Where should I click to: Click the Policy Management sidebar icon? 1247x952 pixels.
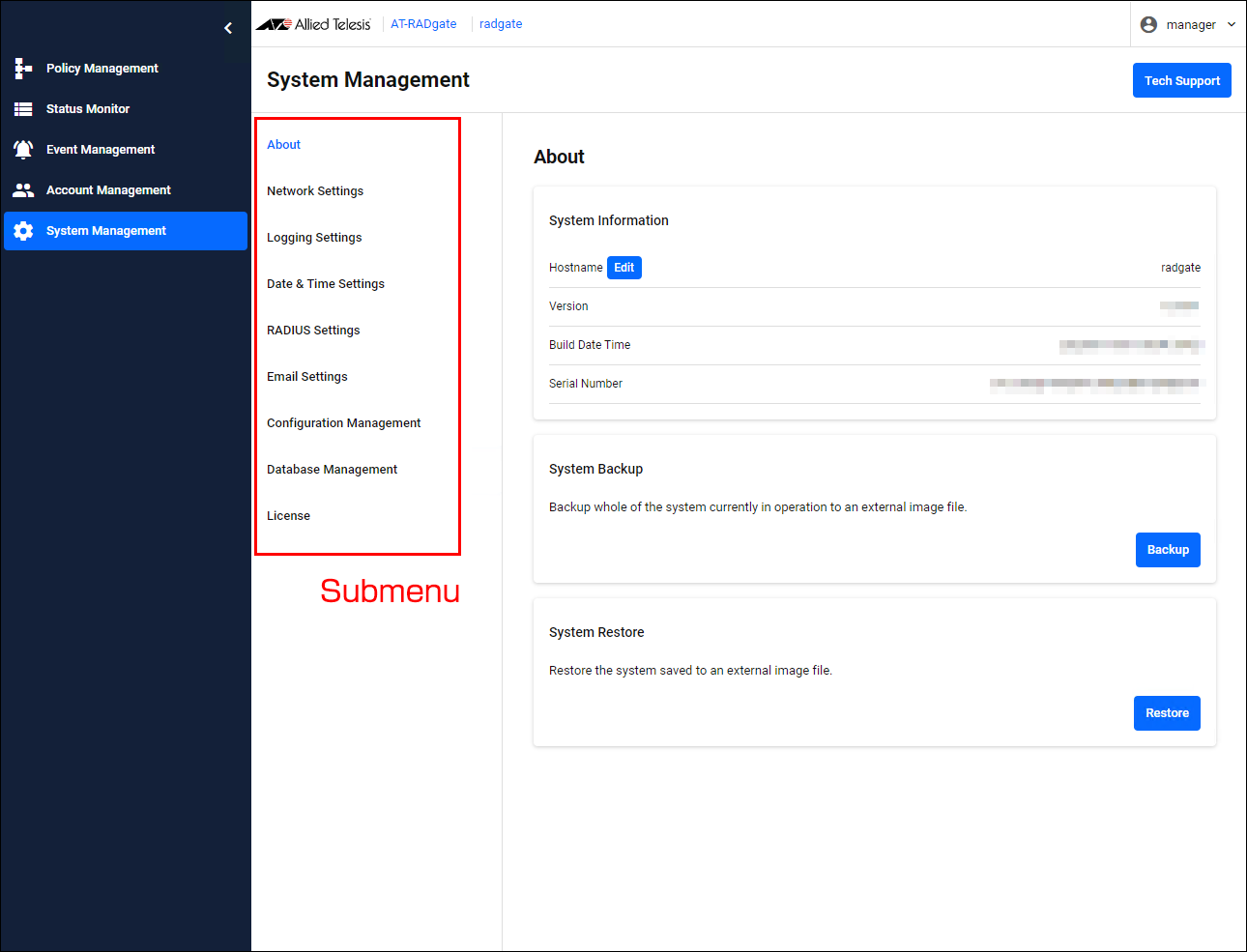(23, 69)
